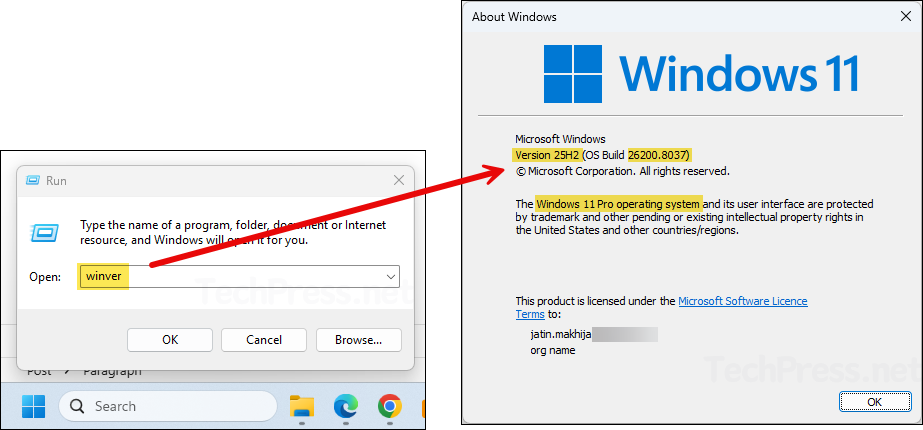923x430 pixels.
Task: Click 'Windows 11 Pro operating system' text
Action: click(619, 204)
